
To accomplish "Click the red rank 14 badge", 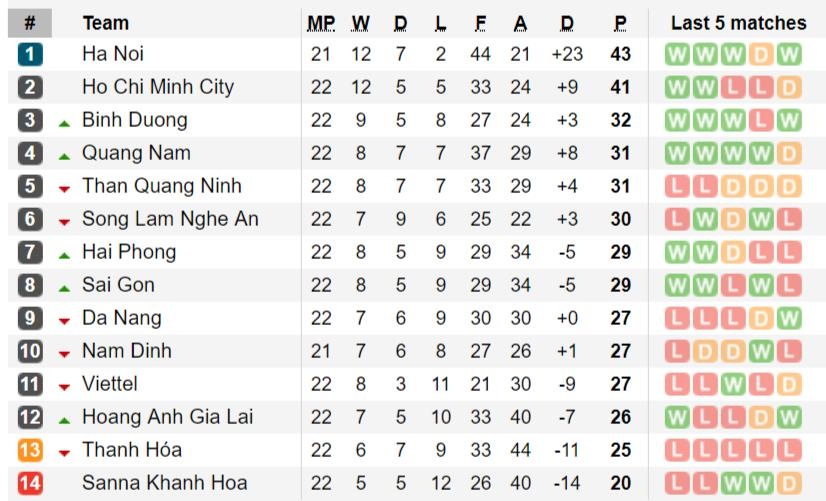I will click(30, 483).
